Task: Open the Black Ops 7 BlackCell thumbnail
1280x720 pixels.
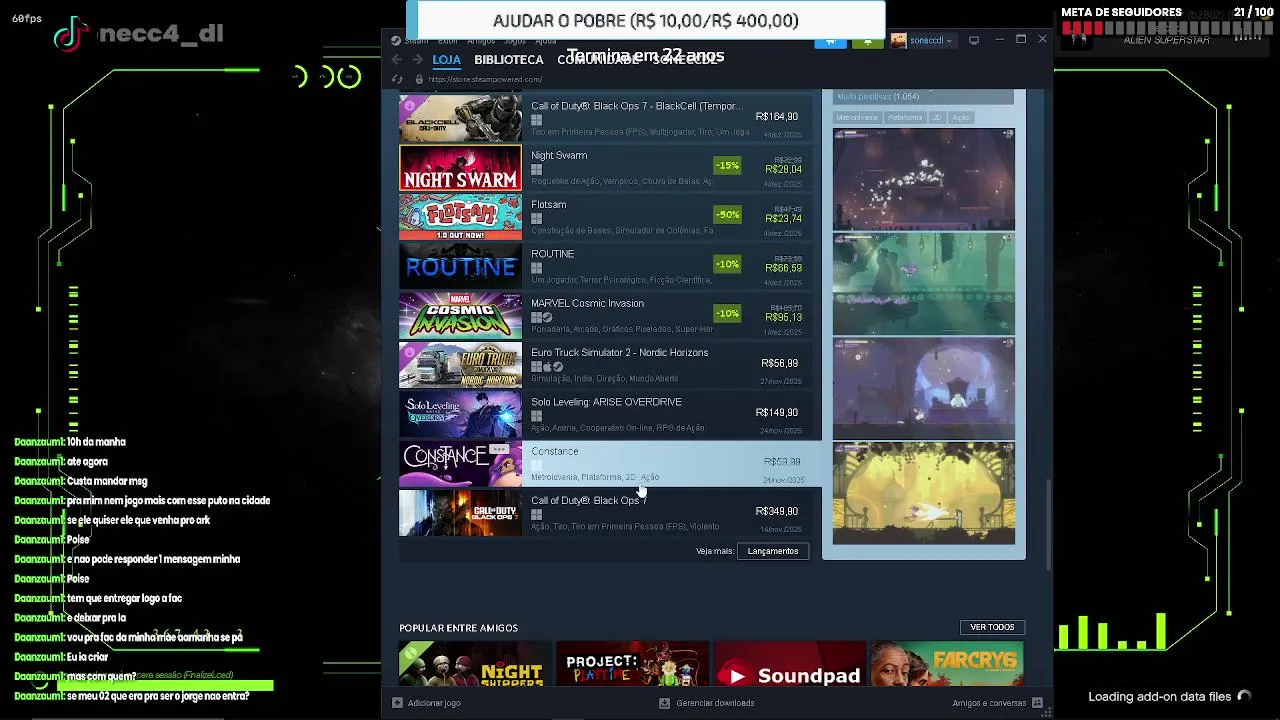Action: [x=460, y=118]
